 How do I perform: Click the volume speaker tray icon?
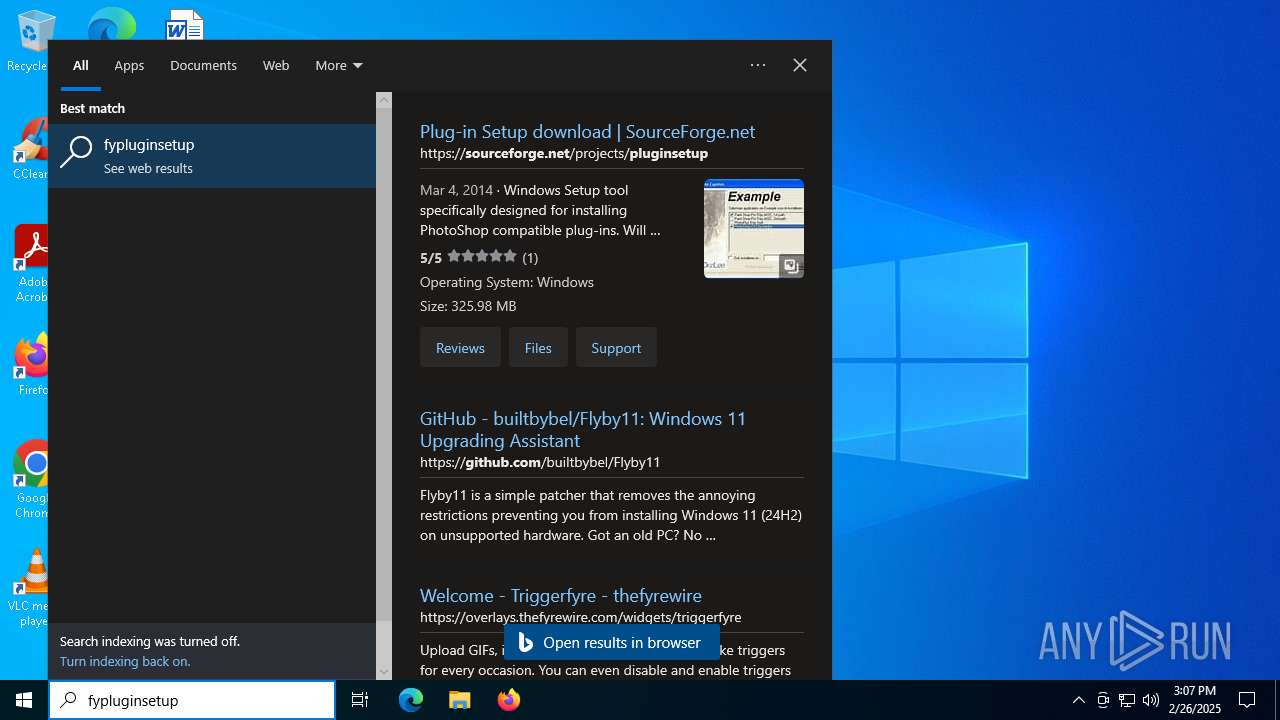(x=1151, y=700)
